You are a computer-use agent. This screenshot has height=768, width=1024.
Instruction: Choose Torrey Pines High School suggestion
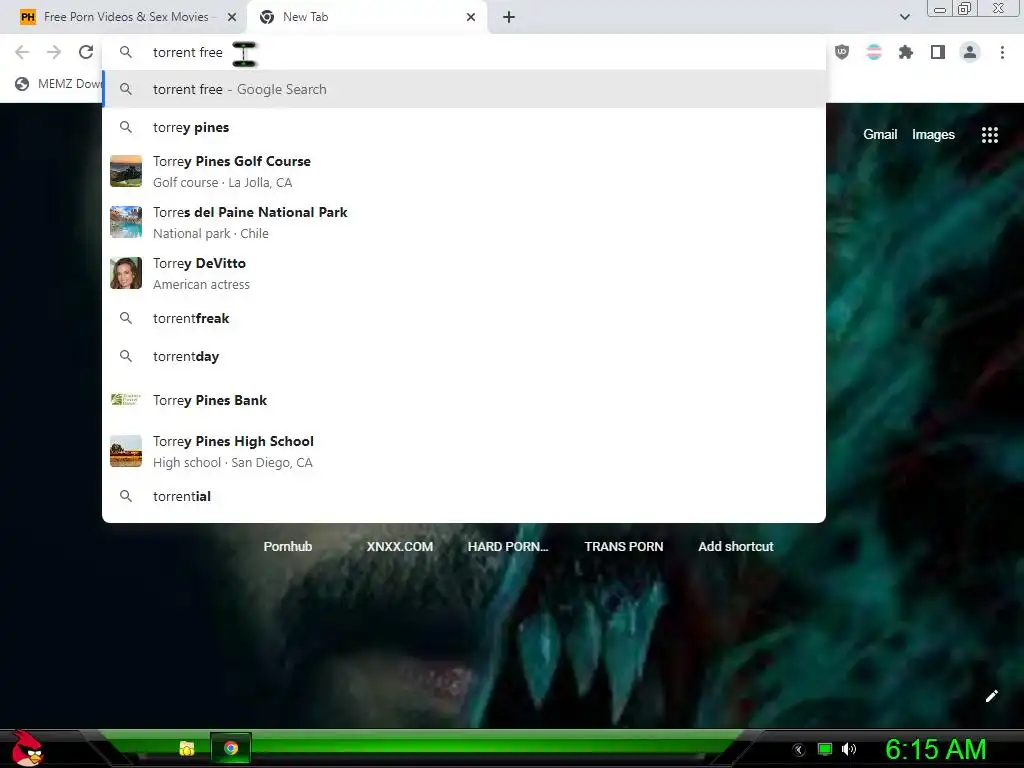pyautogui.click(x=464, y=451)
